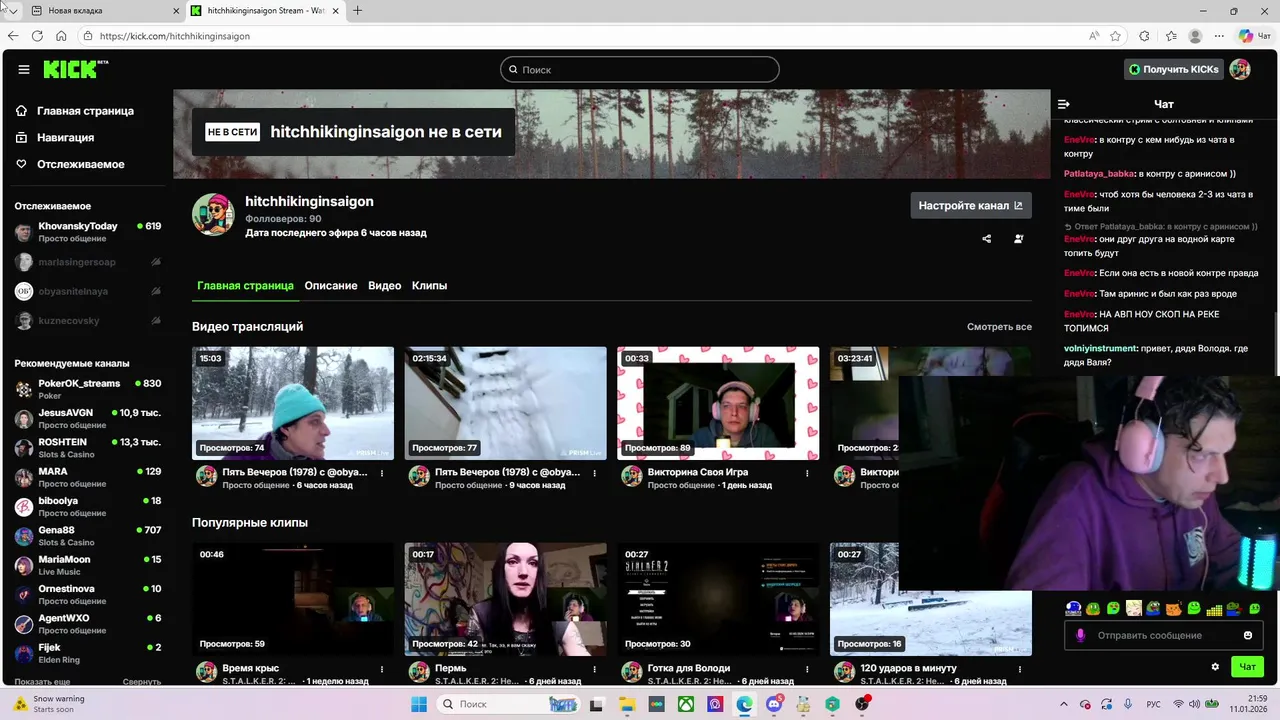Open the chat settings gear icon

coord(1215,667)
